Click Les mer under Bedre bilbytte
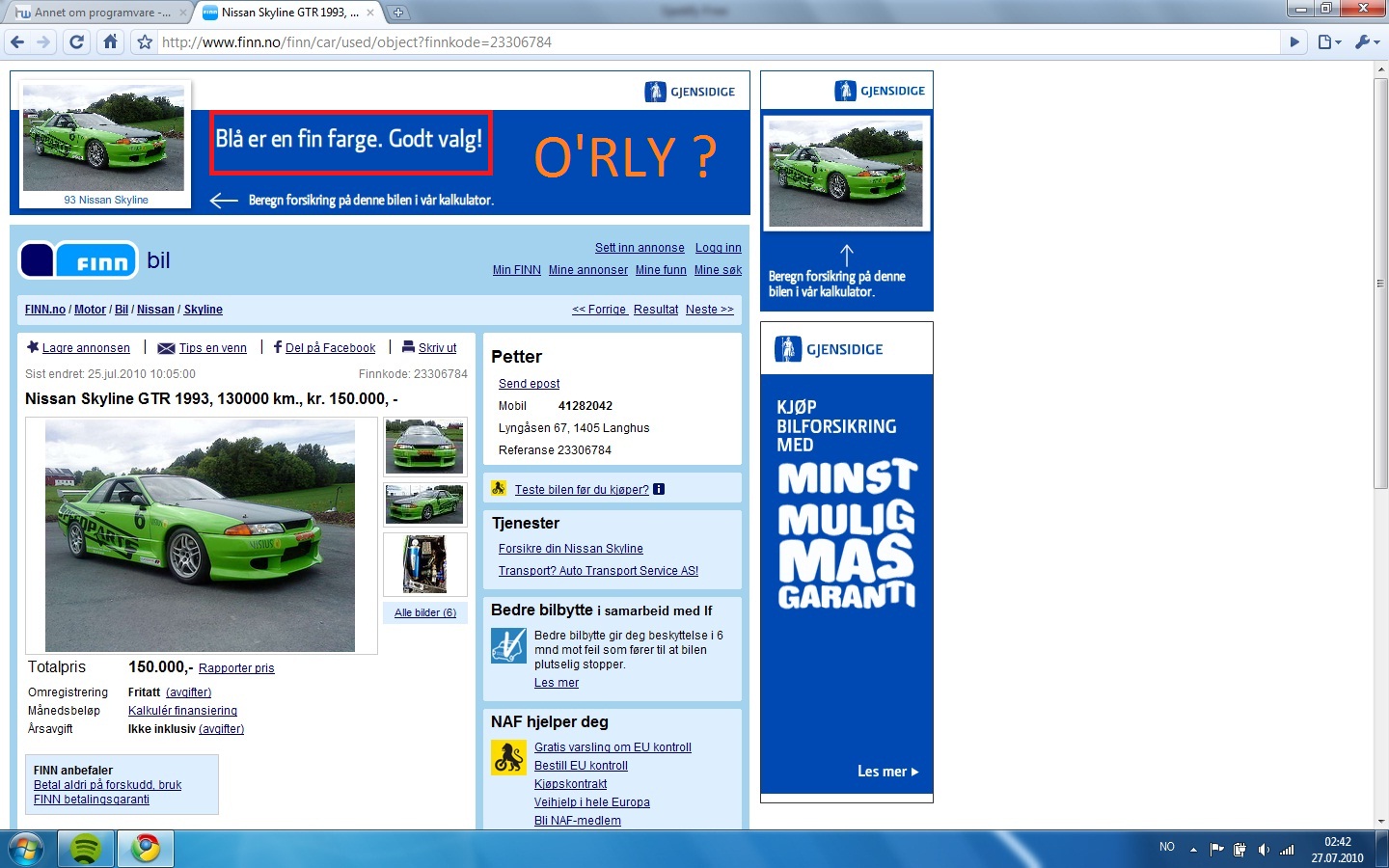The width and height of the screenshot is (1389, 868). click(557, 683)
